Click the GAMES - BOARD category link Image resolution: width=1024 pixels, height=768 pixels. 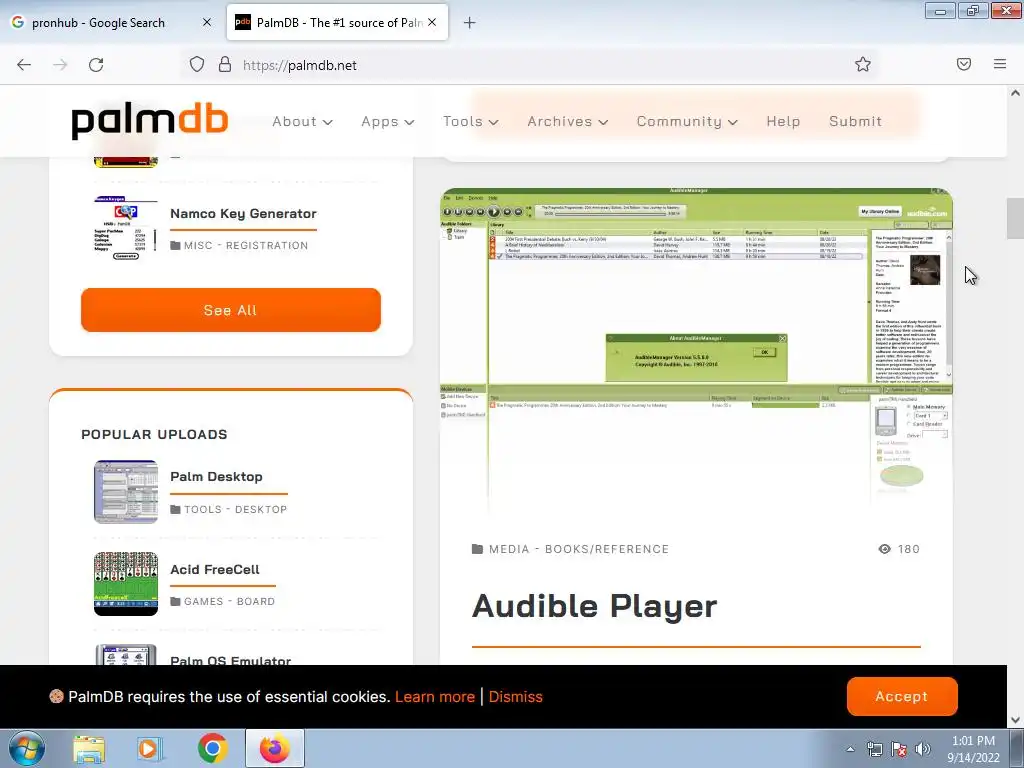pos(229,601)
